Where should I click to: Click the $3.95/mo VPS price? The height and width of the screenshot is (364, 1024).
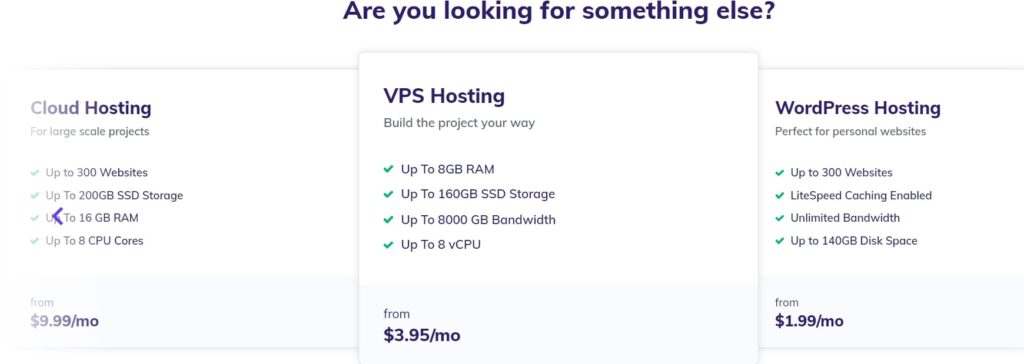422,336
